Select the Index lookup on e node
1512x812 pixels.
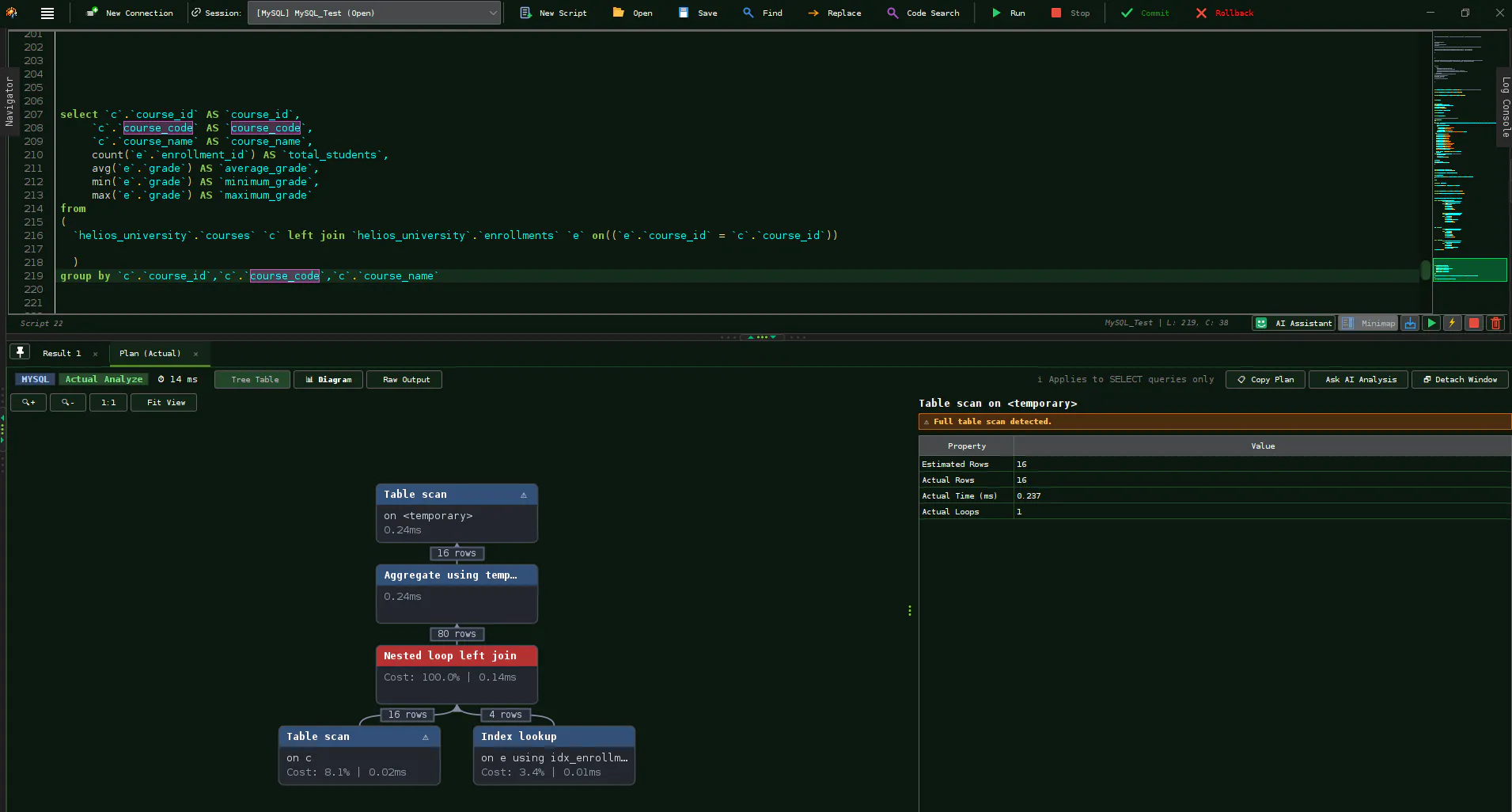pos(554,755)
